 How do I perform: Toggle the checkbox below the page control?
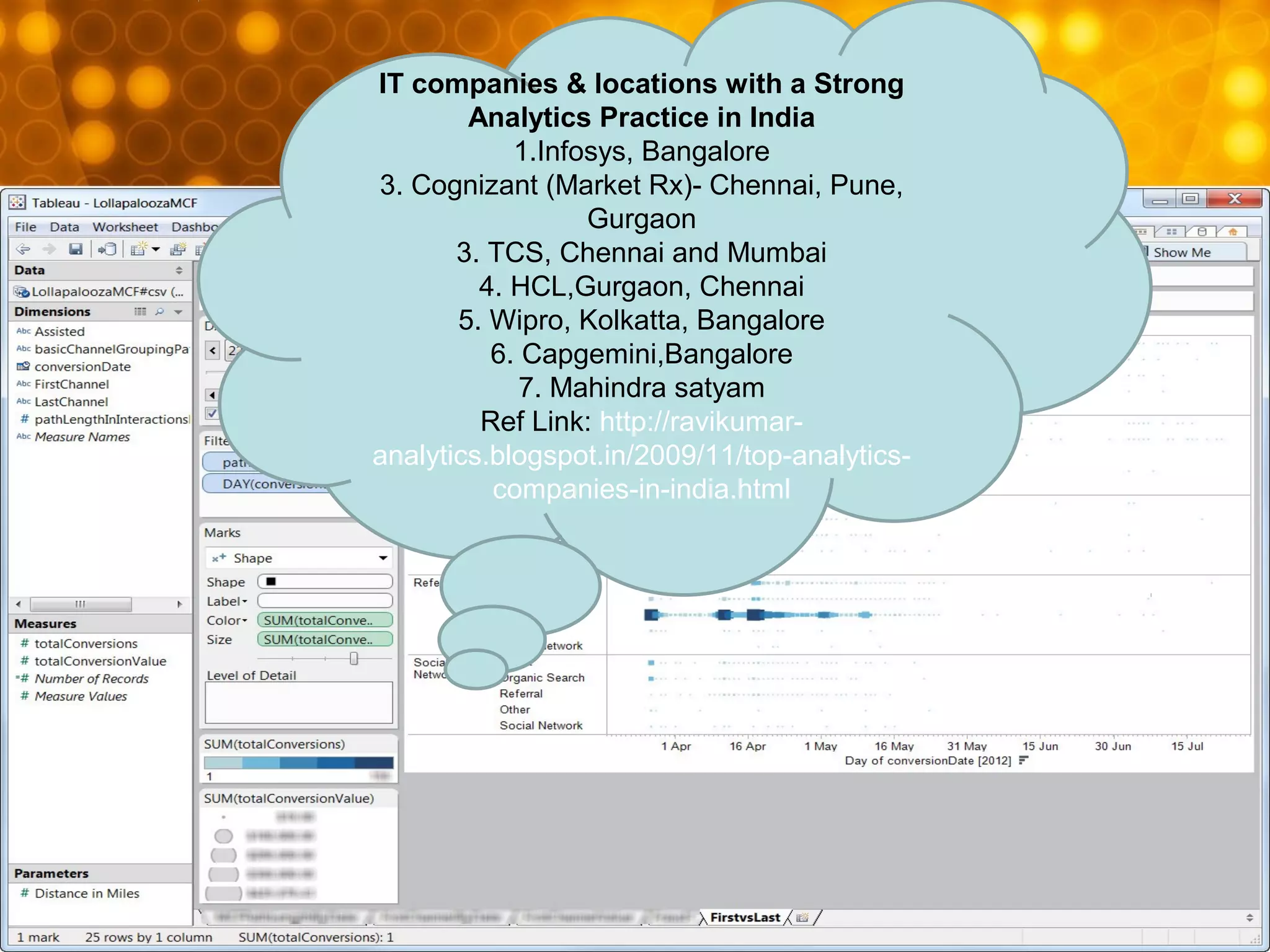click(212, 413)
